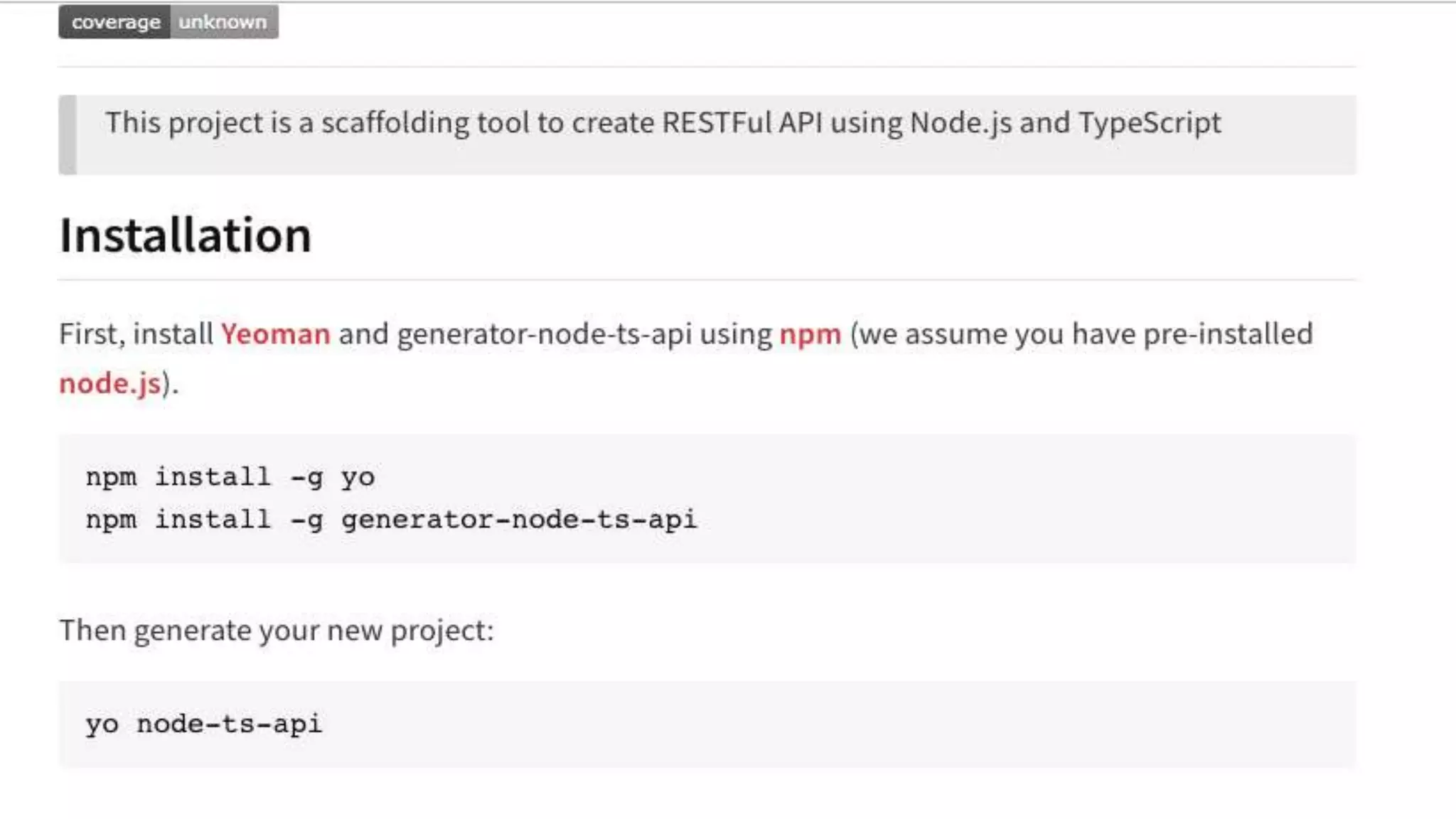Click 'generator-node-ts-api' in the paragraph text
Image resolution: width=1456 pixels, height=819 pixels.
(544, 334)
